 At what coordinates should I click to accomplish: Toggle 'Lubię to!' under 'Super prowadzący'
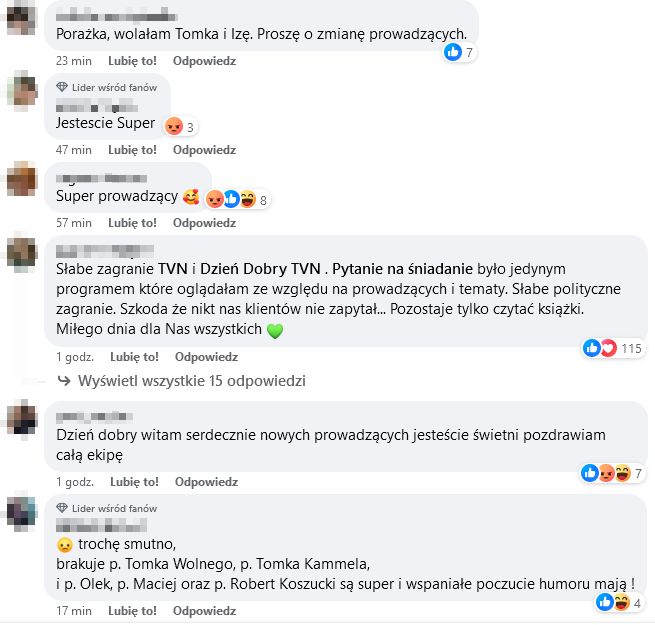pyautogui.click(x=132, y=223)
